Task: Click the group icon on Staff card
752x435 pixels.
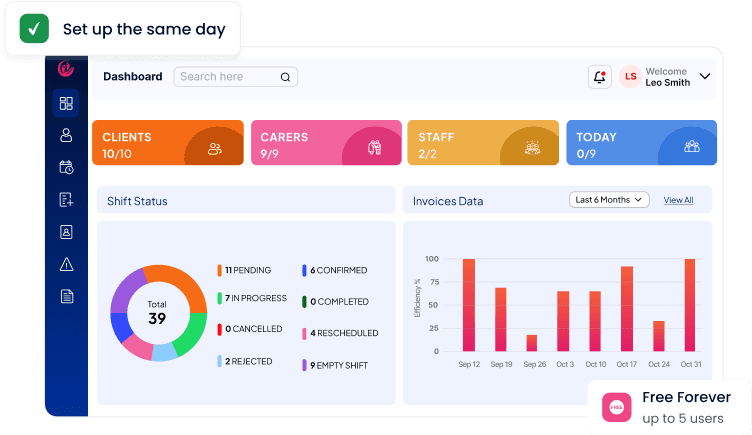Action: 532,148
